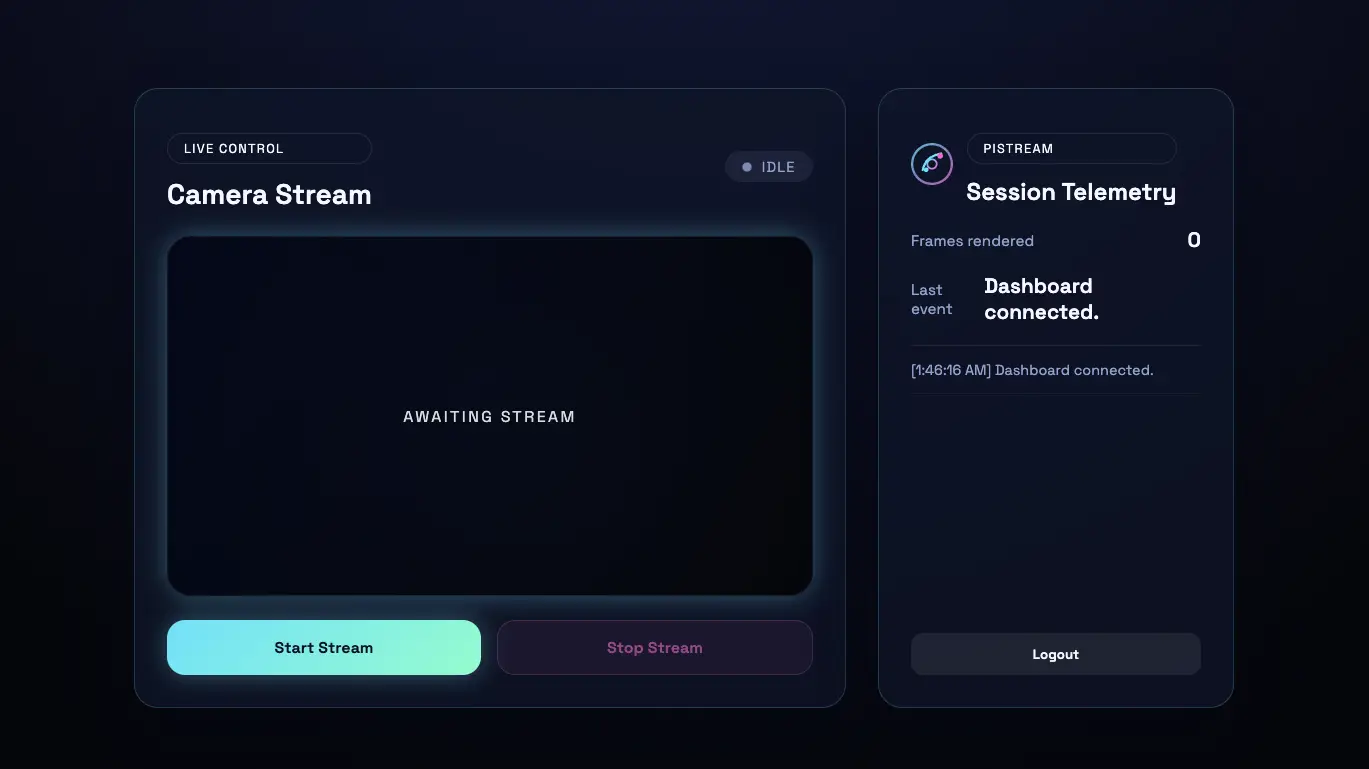Click the Camera Stream heading

269,195
